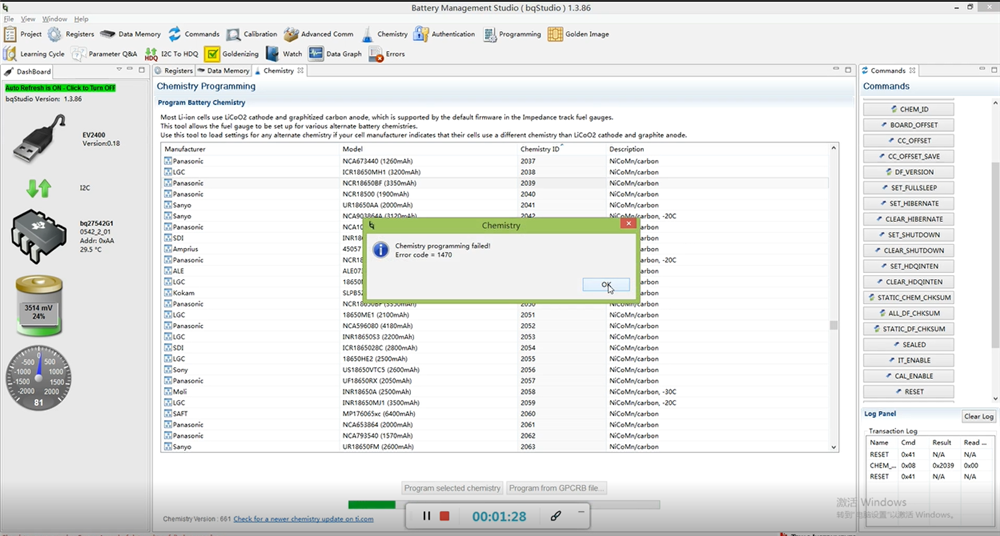1000x536 pixels.
Task: Click EV2400 USB adapter icon
Action: point(40,138)
